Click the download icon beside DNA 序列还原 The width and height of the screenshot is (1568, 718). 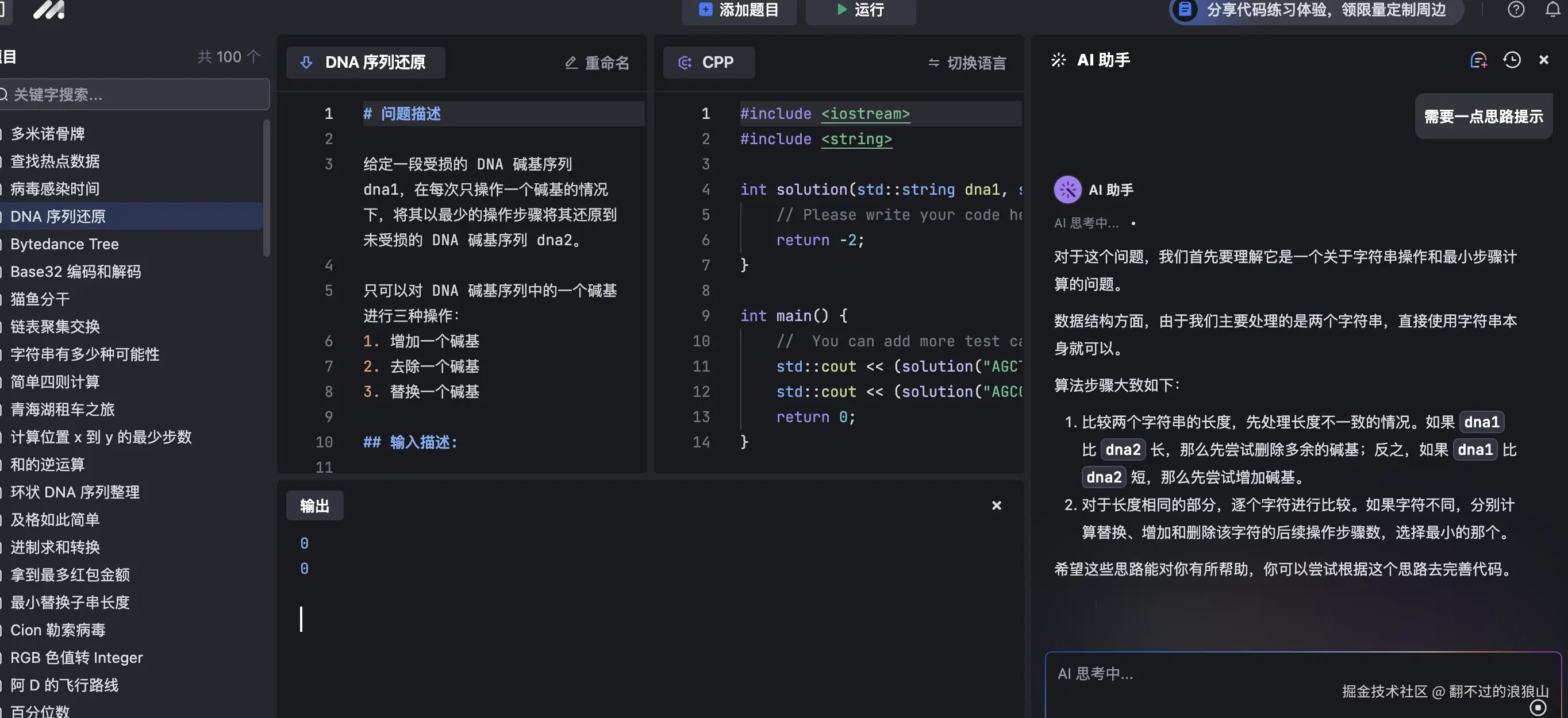click(x=306, y=63)
